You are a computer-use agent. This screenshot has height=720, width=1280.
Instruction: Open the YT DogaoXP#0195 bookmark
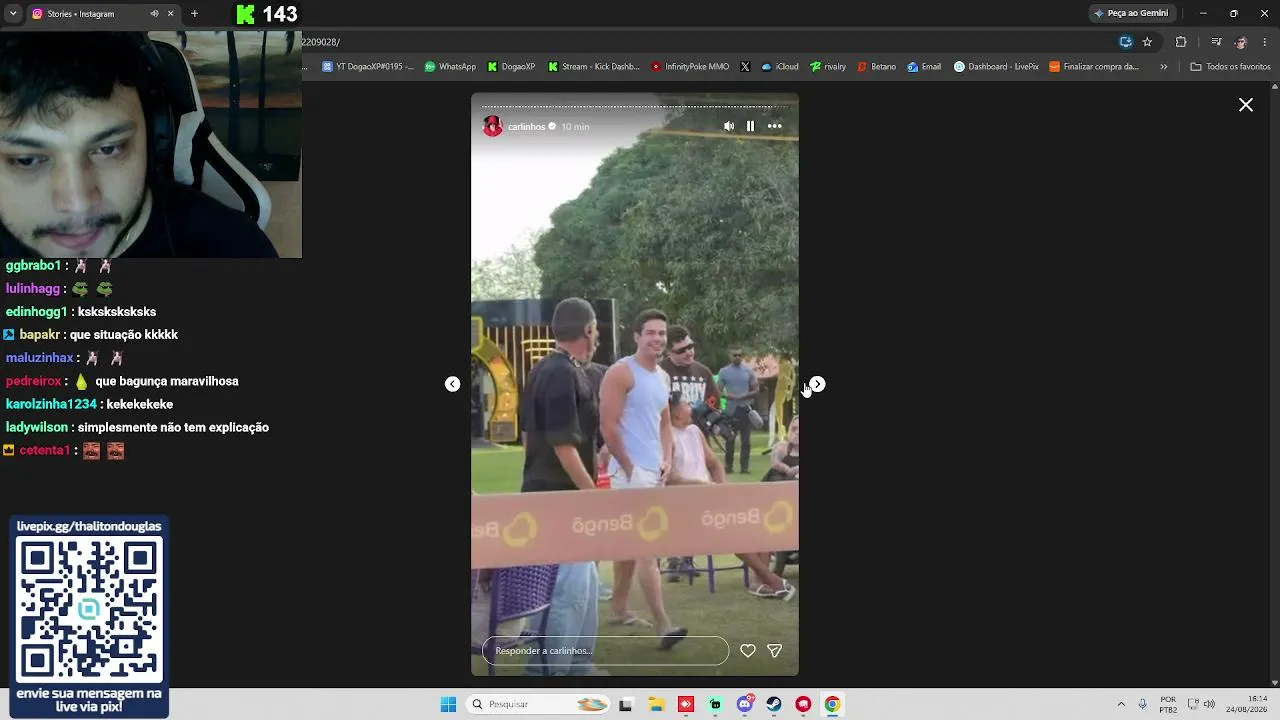click(367, 67)
